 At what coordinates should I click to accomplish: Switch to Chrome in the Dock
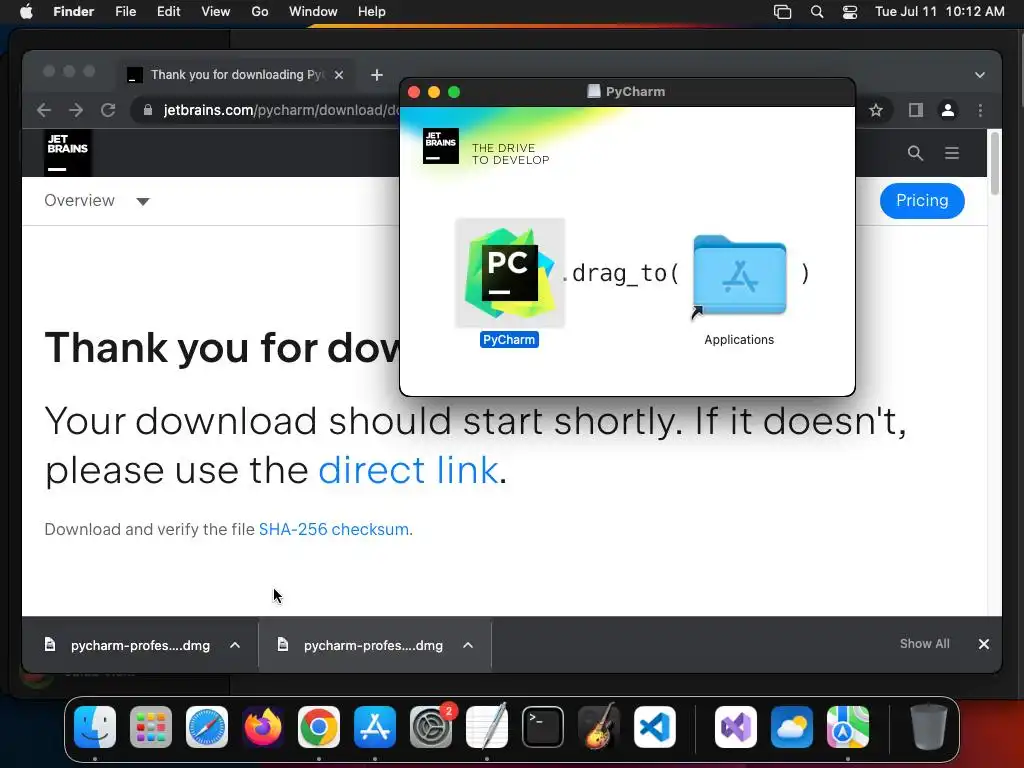[x=319, y=727]
